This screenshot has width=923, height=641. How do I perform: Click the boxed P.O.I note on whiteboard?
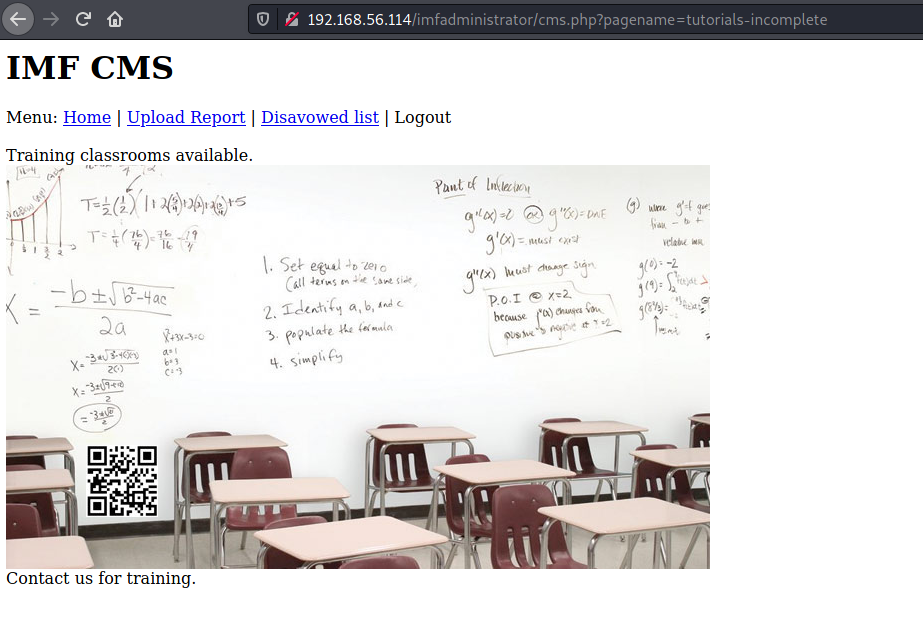click(550, 320)
